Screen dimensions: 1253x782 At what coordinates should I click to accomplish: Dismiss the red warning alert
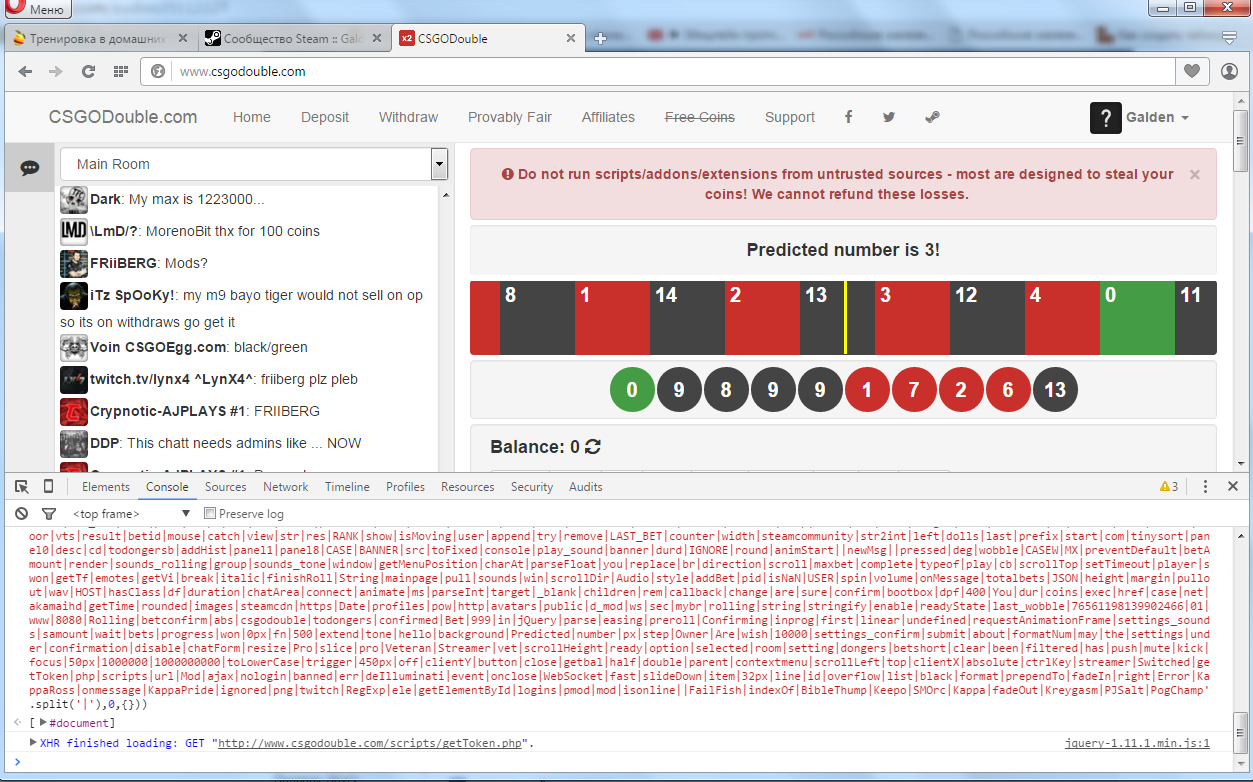[x=1194, y=174]
